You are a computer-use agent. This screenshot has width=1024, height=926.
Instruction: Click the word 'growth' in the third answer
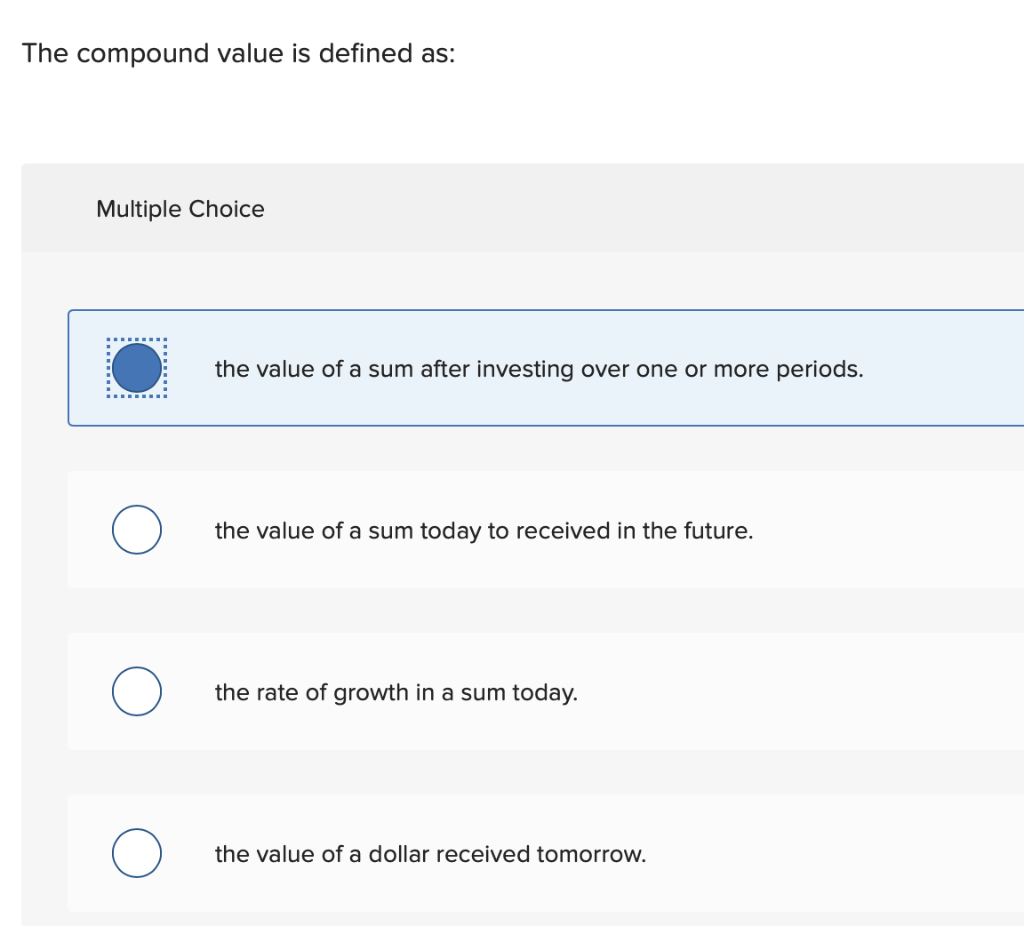367,692
